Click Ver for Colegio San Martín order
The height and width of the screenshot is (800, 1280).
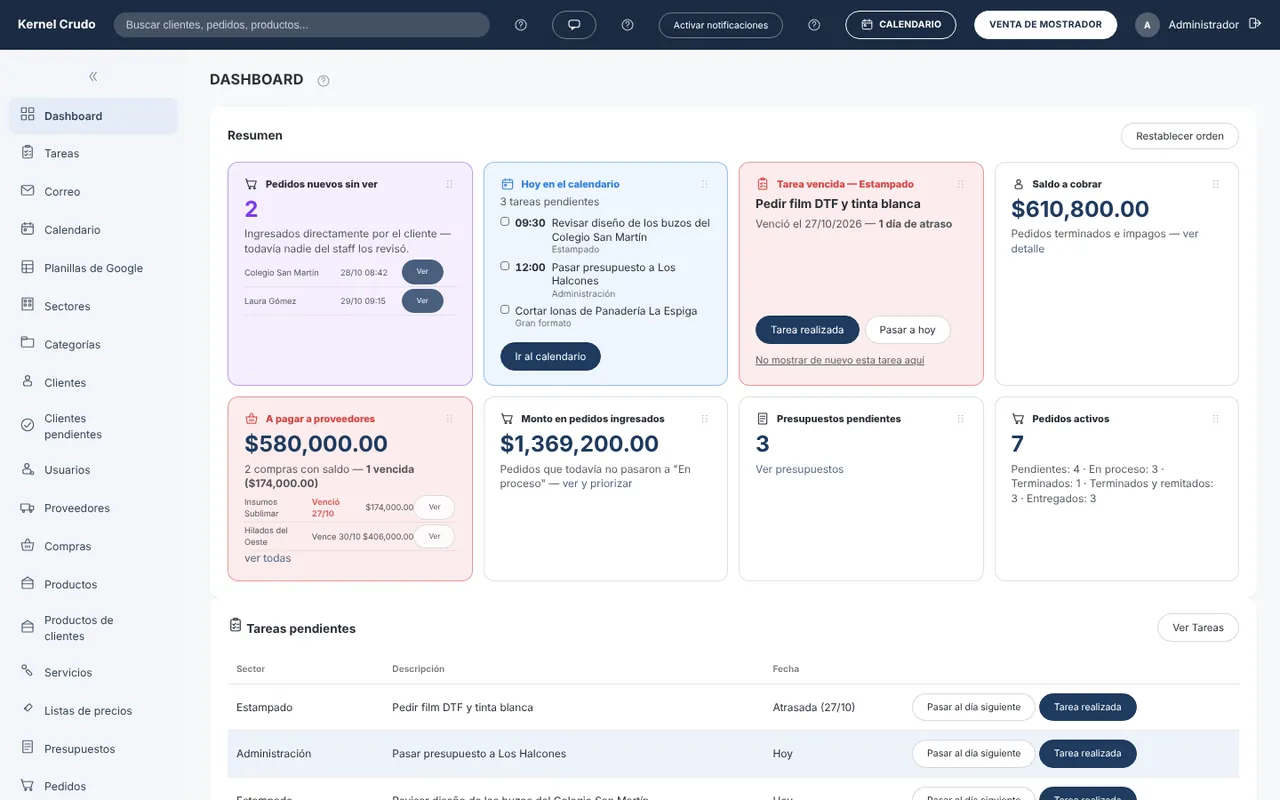[x=422, y=272]
